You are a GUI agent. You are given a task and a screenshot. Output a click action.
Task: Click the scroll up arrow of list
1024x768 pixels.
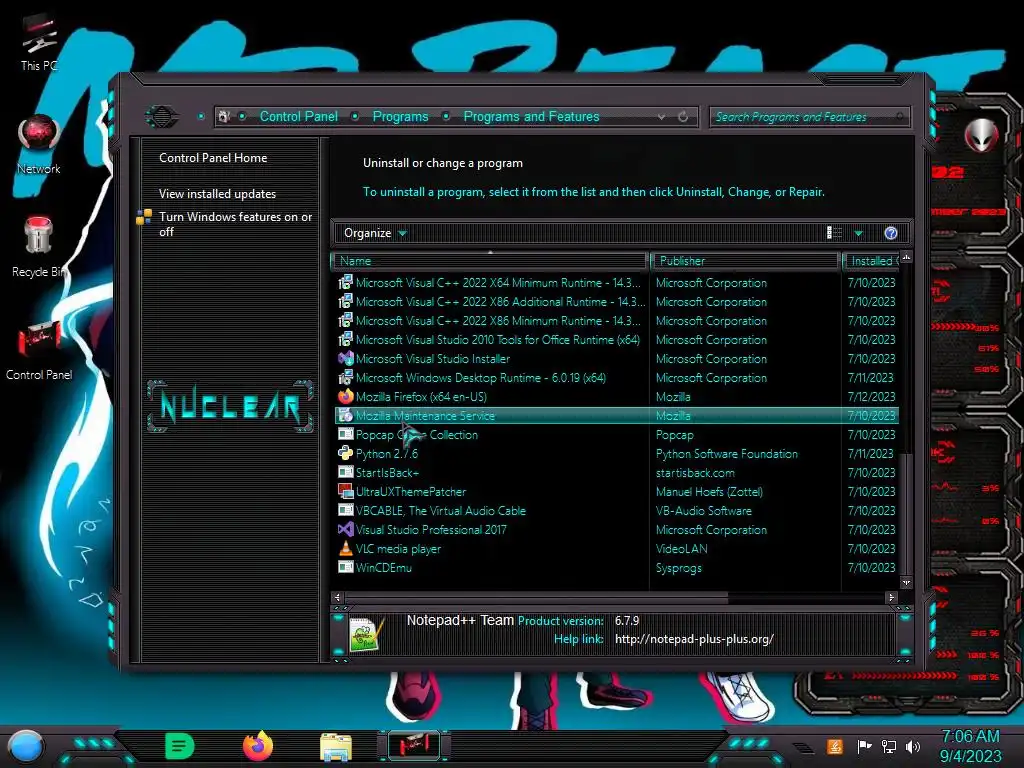point(906,257)
